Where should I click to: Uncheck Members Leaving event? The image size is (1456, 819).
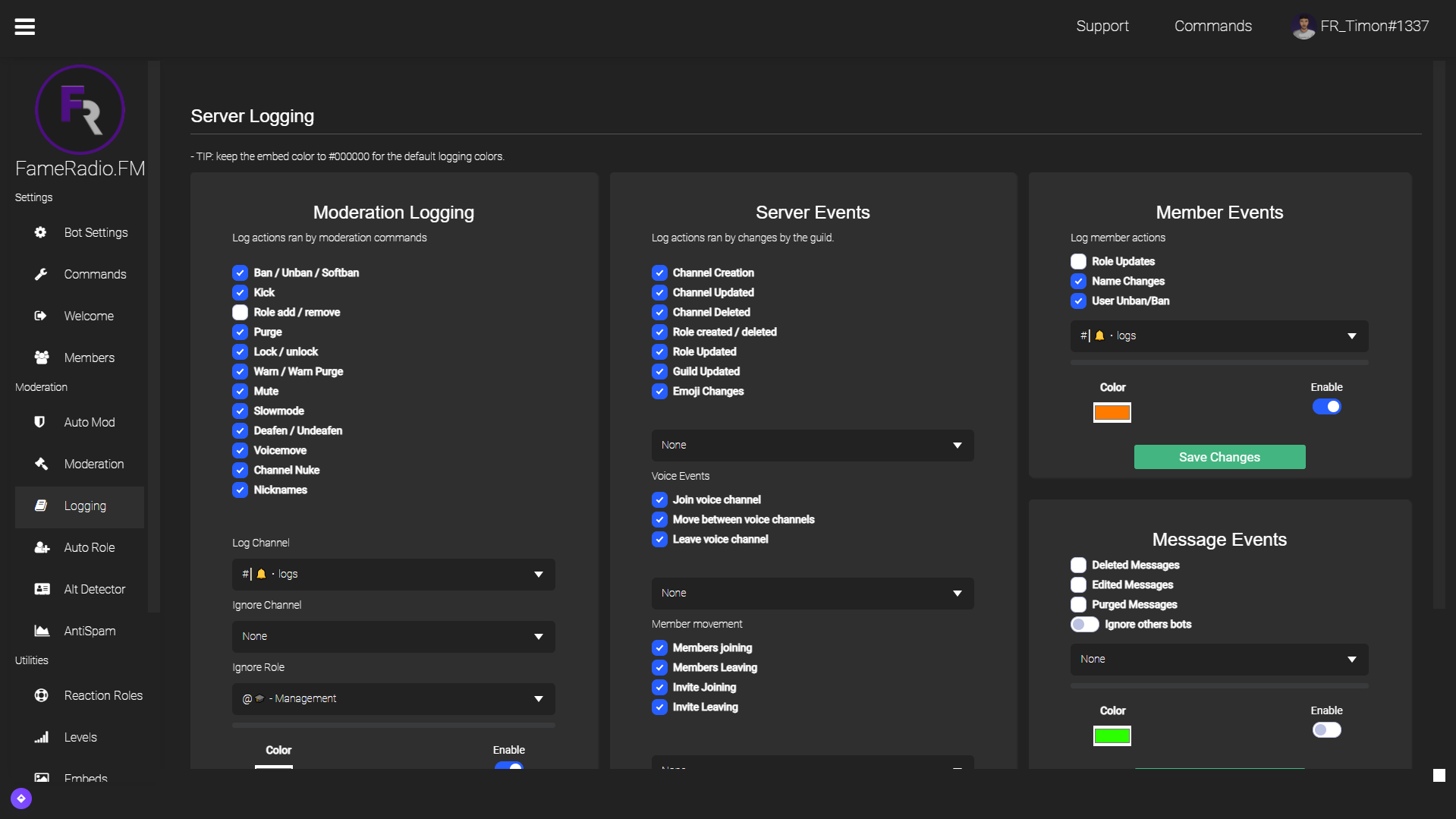[659, 667]
